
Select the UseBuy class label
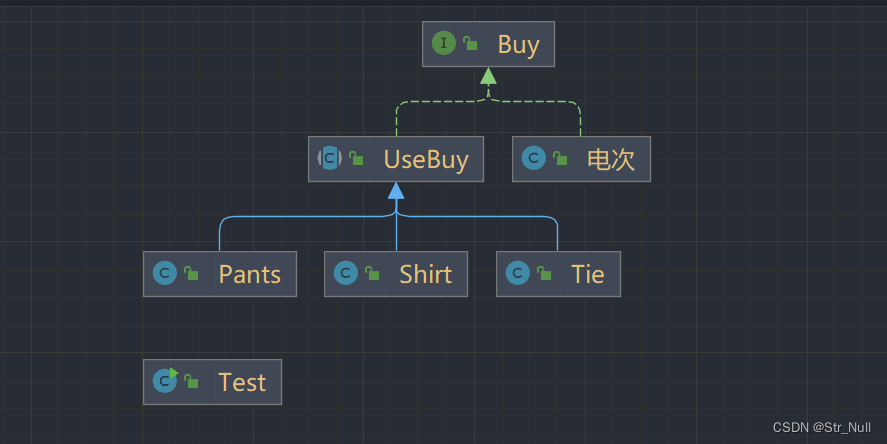point(425,159)
